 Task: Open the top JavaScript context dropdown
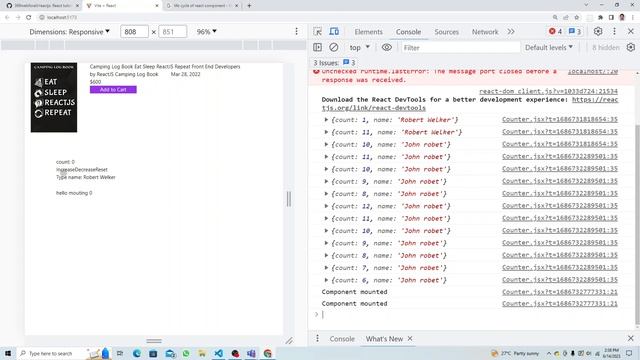click(359, 47)
